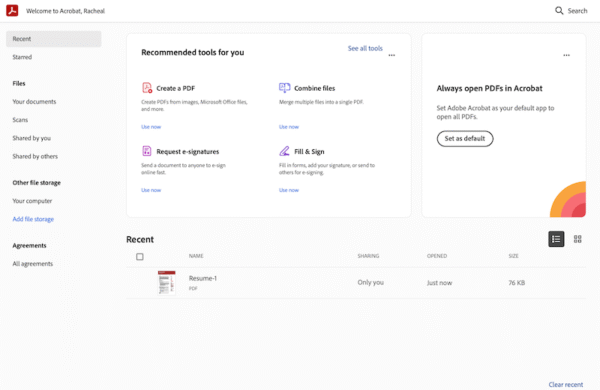Viewport: 600px width, 390px height.
Task: Click the Only you sharing cell
Action: click(370, 282)
